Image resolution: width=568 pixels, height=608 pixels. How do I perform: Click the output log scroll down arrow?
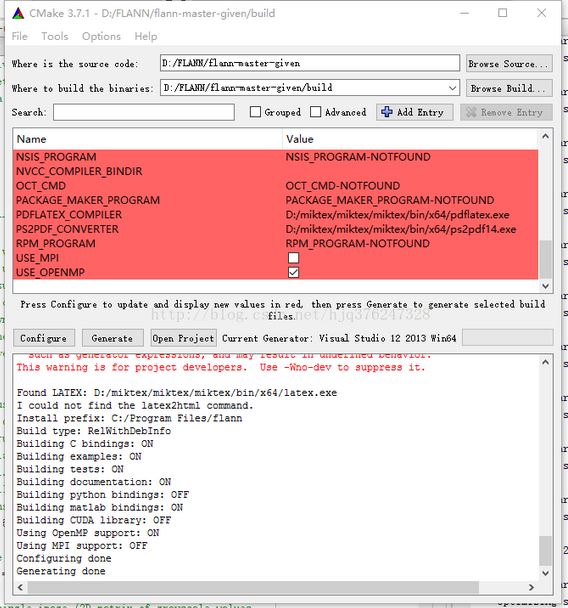coord(546,573)
